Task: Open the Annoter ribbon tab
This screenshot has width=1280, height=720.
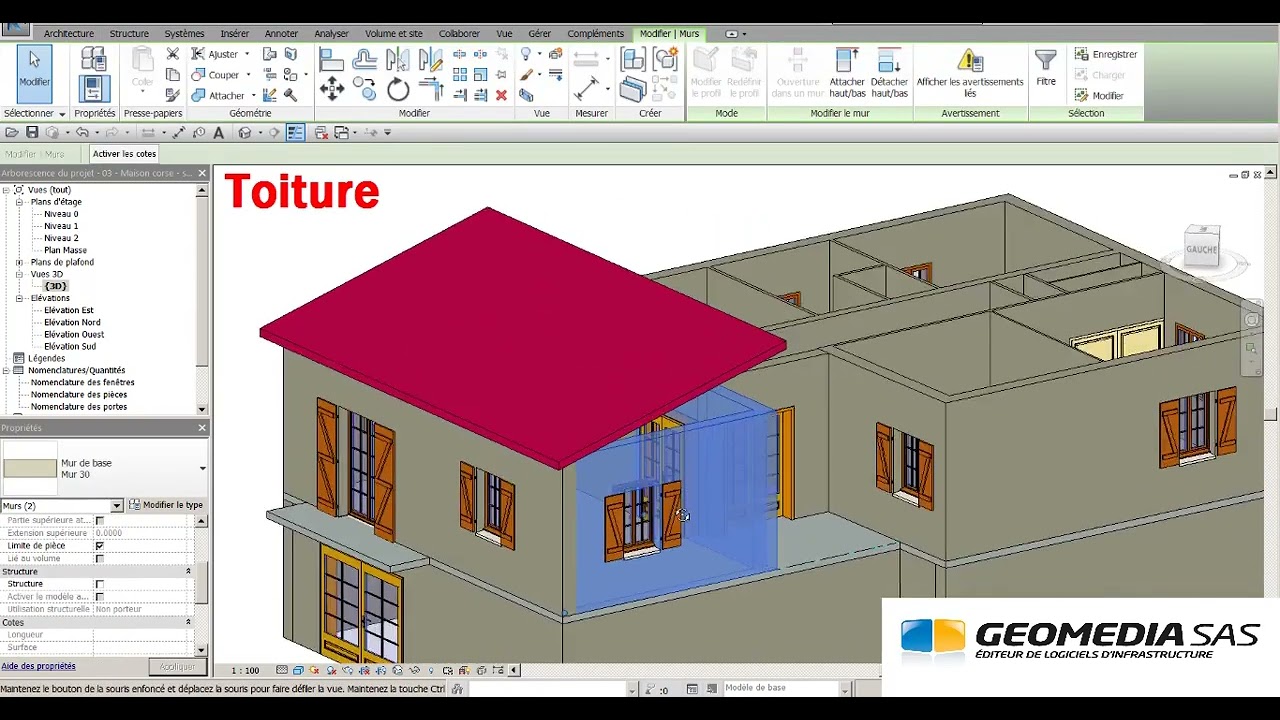Action: 281,33
